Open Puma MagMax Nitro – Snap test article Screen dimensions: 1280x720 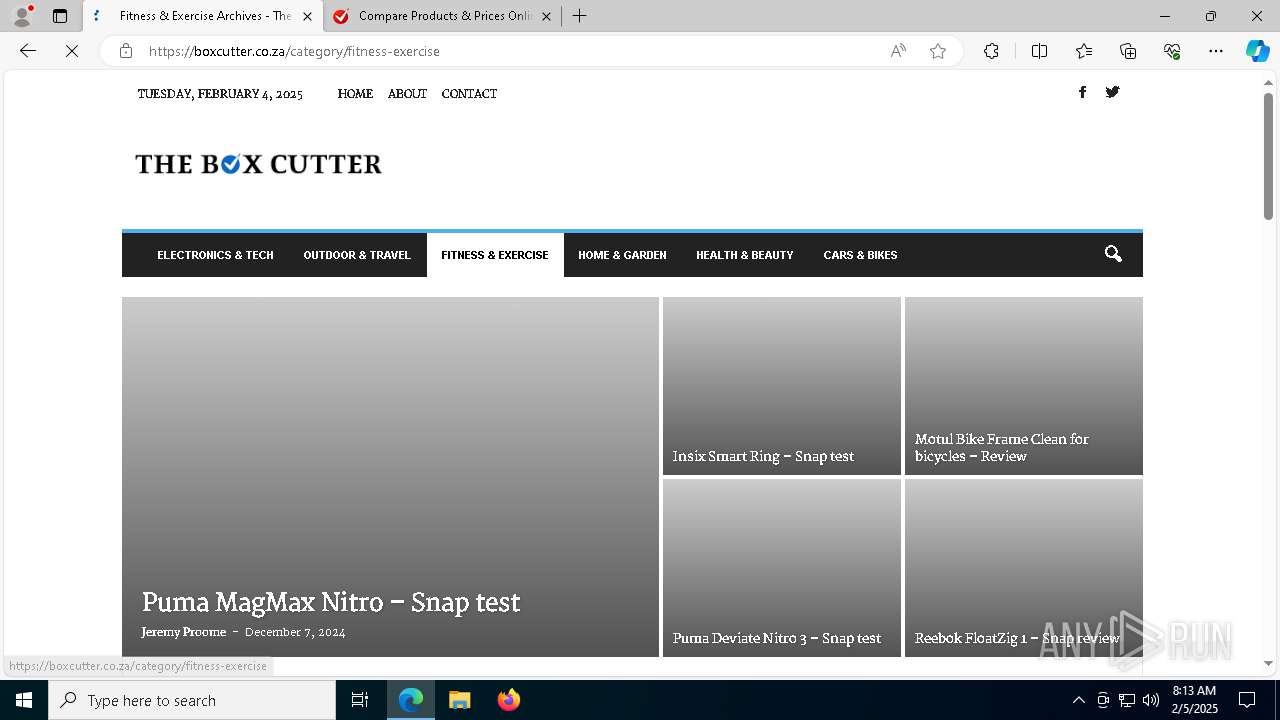pos(331,602)
